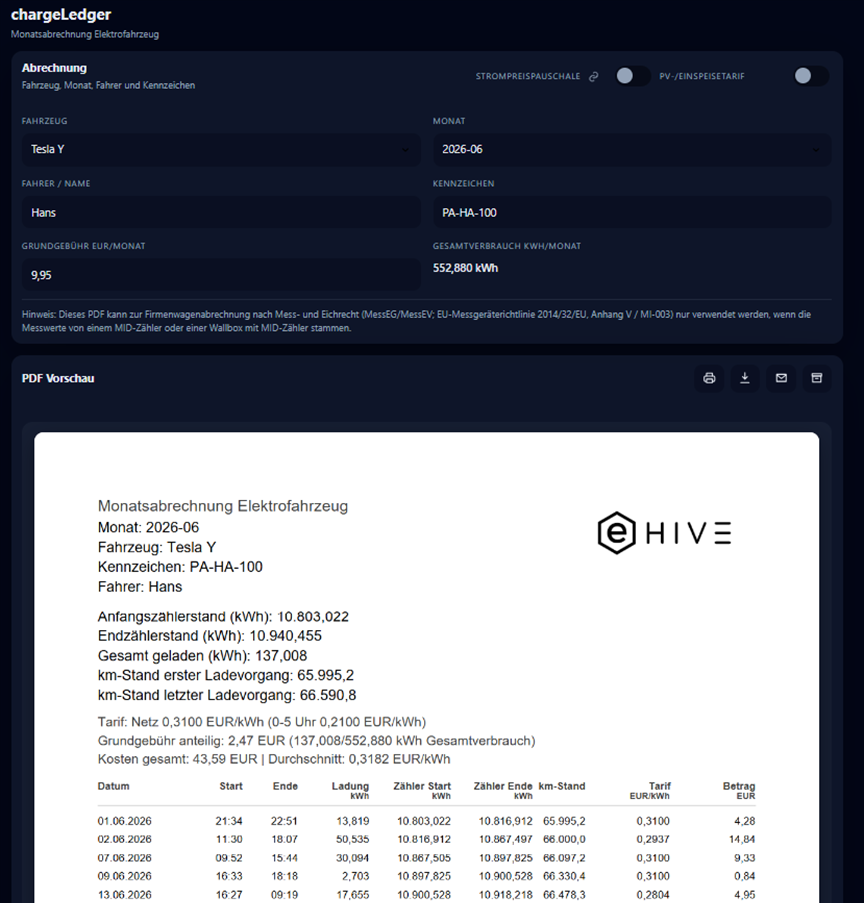The height and width of the screenshot is (903, 864).
Task: Click Fahrer: Hans line in PDF
Action: (140, 587)
